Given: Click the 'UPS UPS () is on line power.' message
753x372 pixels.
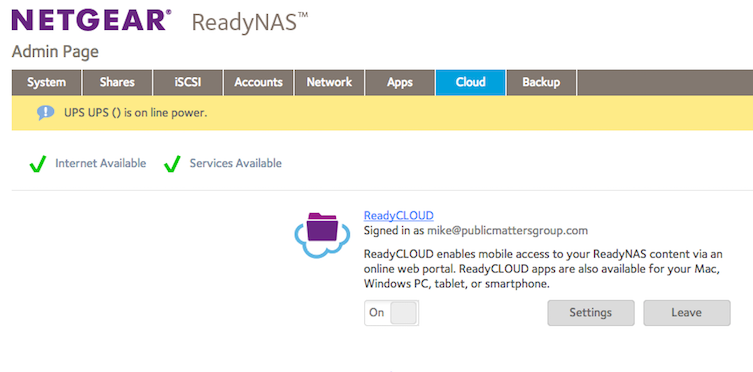Looking at the screenshot, I should click(136, 114).
